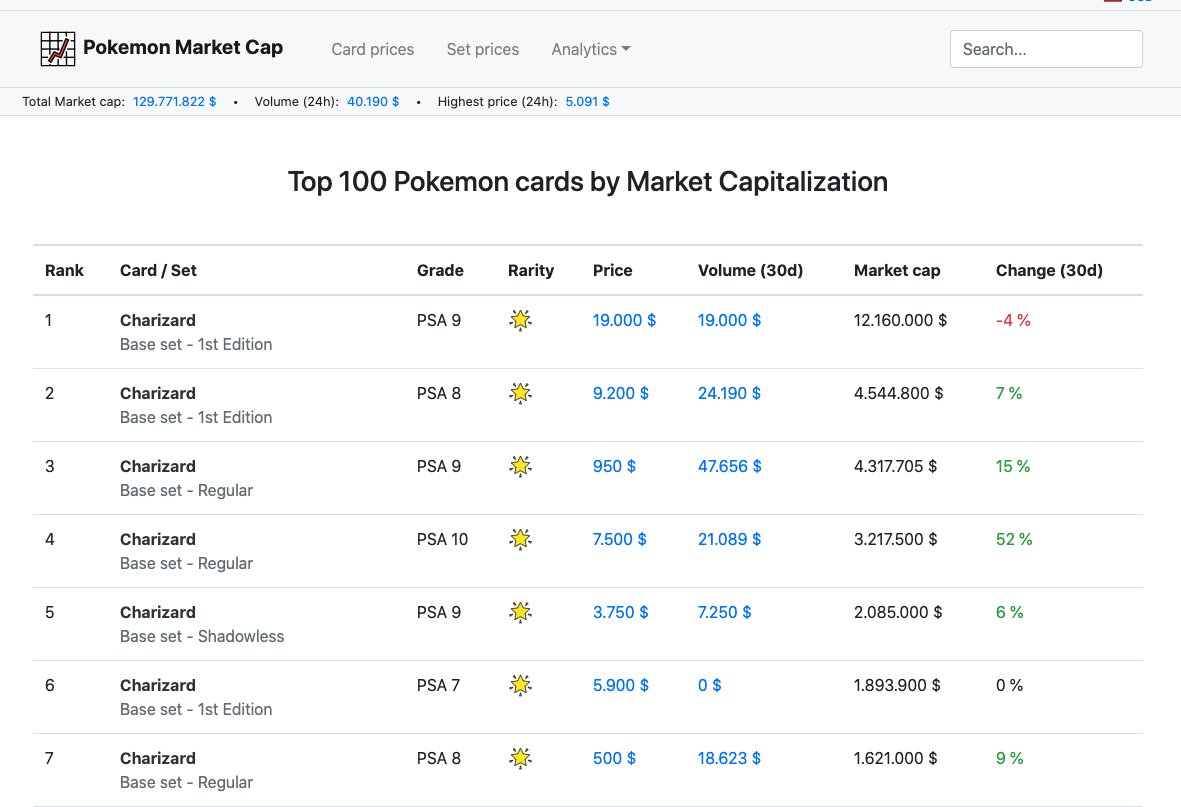Image resolution: width=1181 pixels, height=807 pixels.
Task: Click rarity star icon in rank 7 row
Action: click(520, 758)
